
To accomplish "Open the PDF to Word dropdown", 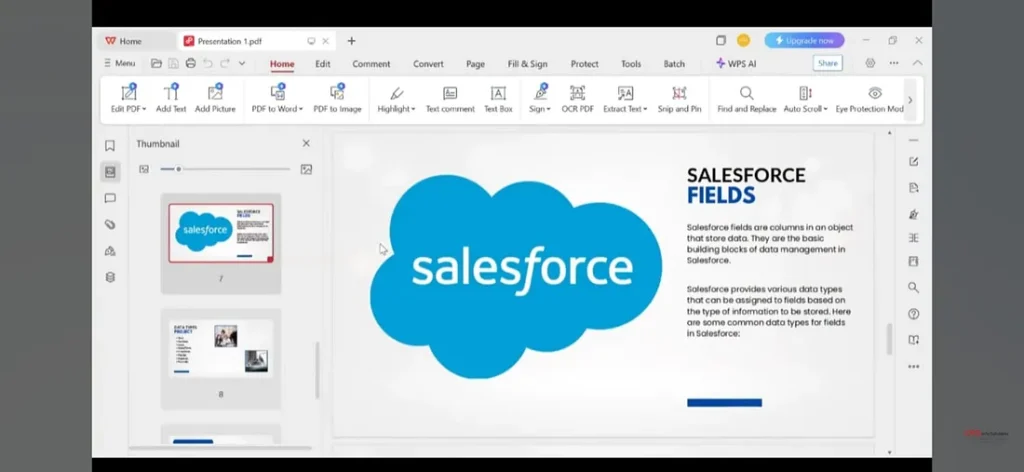I will click(x=299, y=109).
